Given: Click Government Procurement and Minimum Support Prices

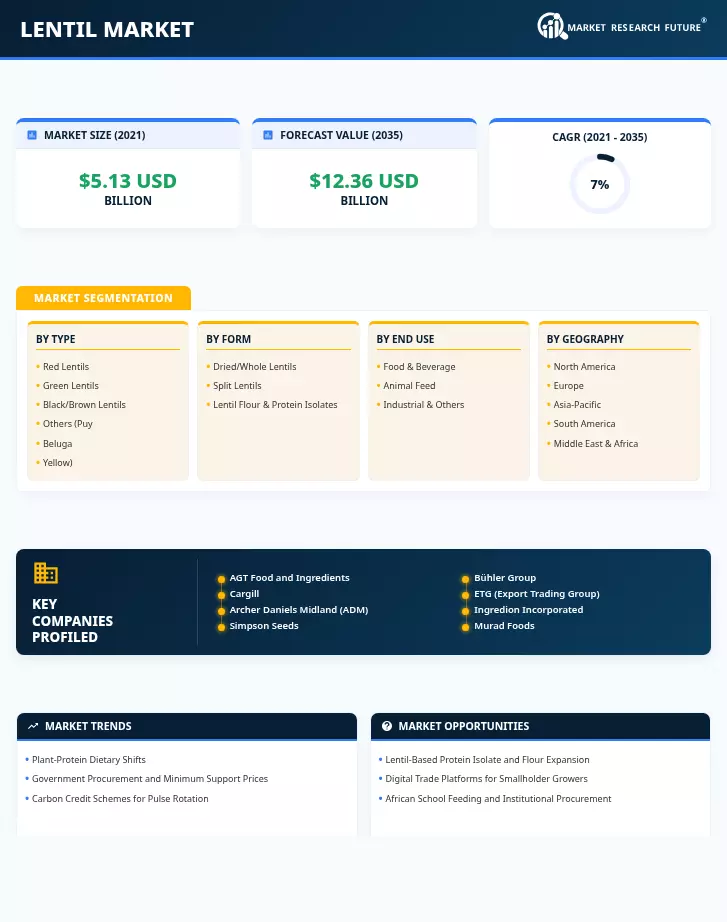Looking at the screenshot, I should pyautogui.click(x=149, y=779).
